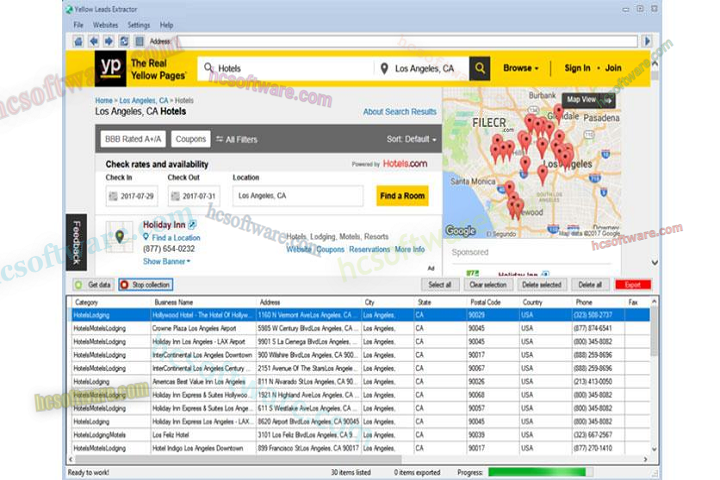Open the Settings menu
720x480 pixels.
(x=139, y=25)
